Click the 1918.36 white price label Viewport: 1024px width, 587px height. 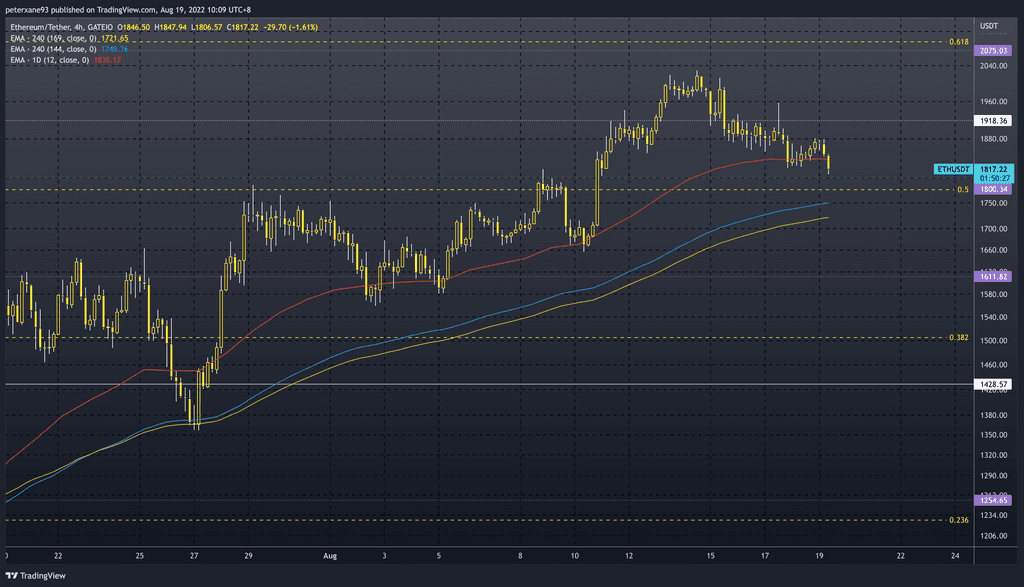pyautogui.click(x=993, y=121)
